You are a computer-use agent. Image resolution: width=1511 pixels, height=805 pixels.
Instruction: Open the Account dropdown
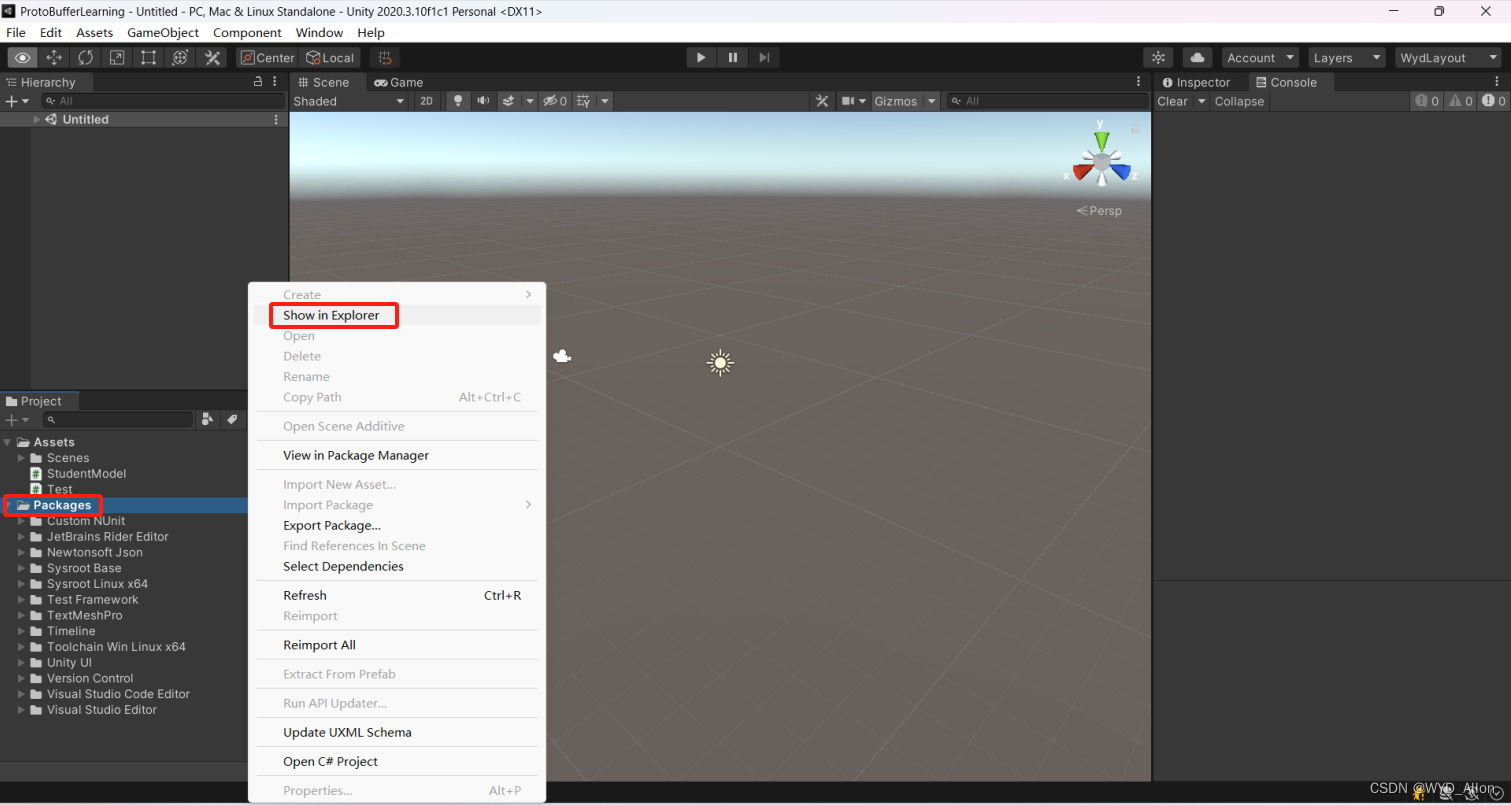[x=1260, y=58]
